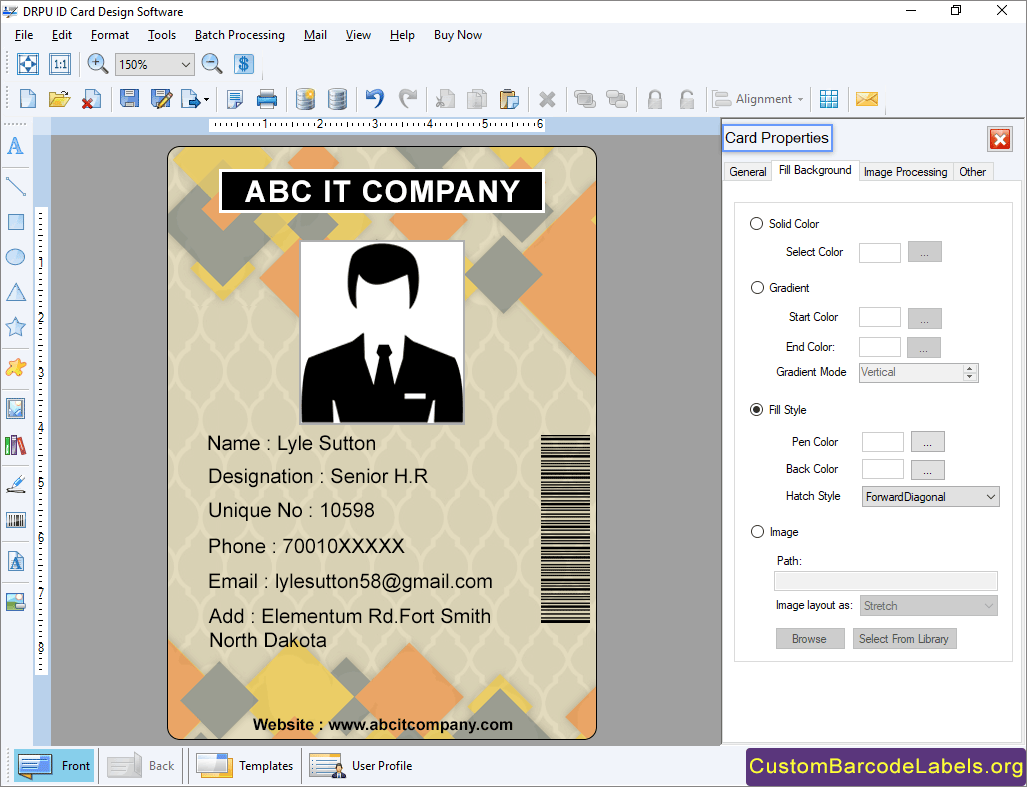Open the Buy Now menu
Image resolution: width=1027 pixels, height=787 pixels.
click(x=457, y=35)
